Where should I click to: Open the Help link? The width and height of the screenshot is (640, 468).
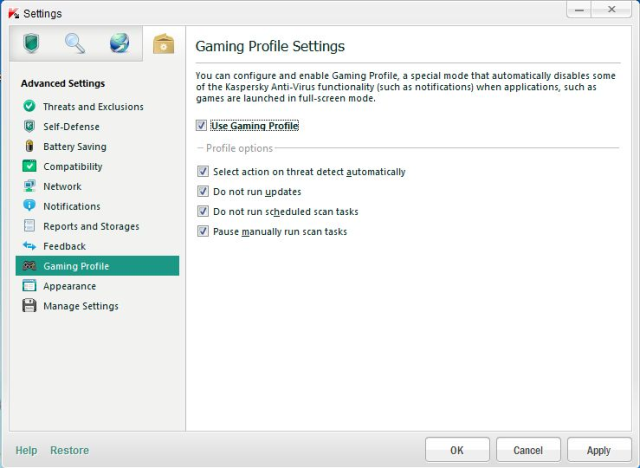coord(26,451)
